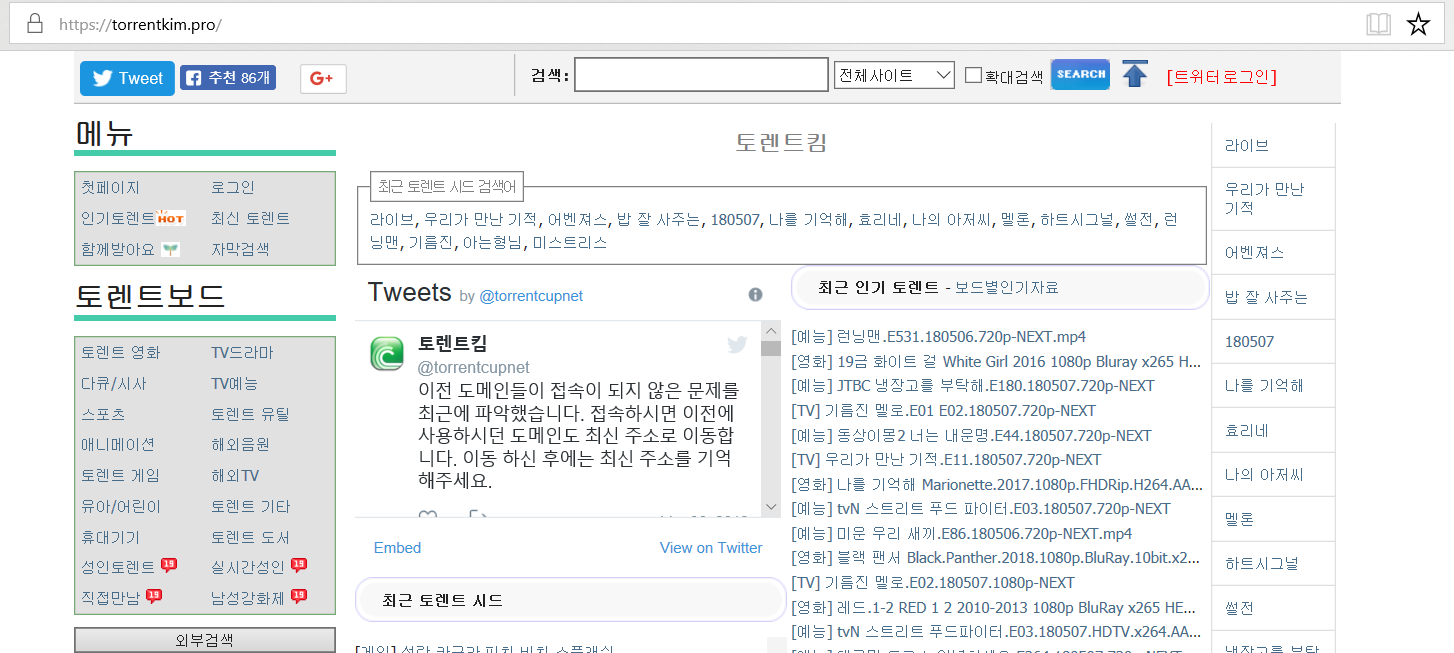Image resolution: width=1454 pixels, height=653 pixels.
Task: Go to 첫페이지 in the menu
Action: [x=110, y=187]
